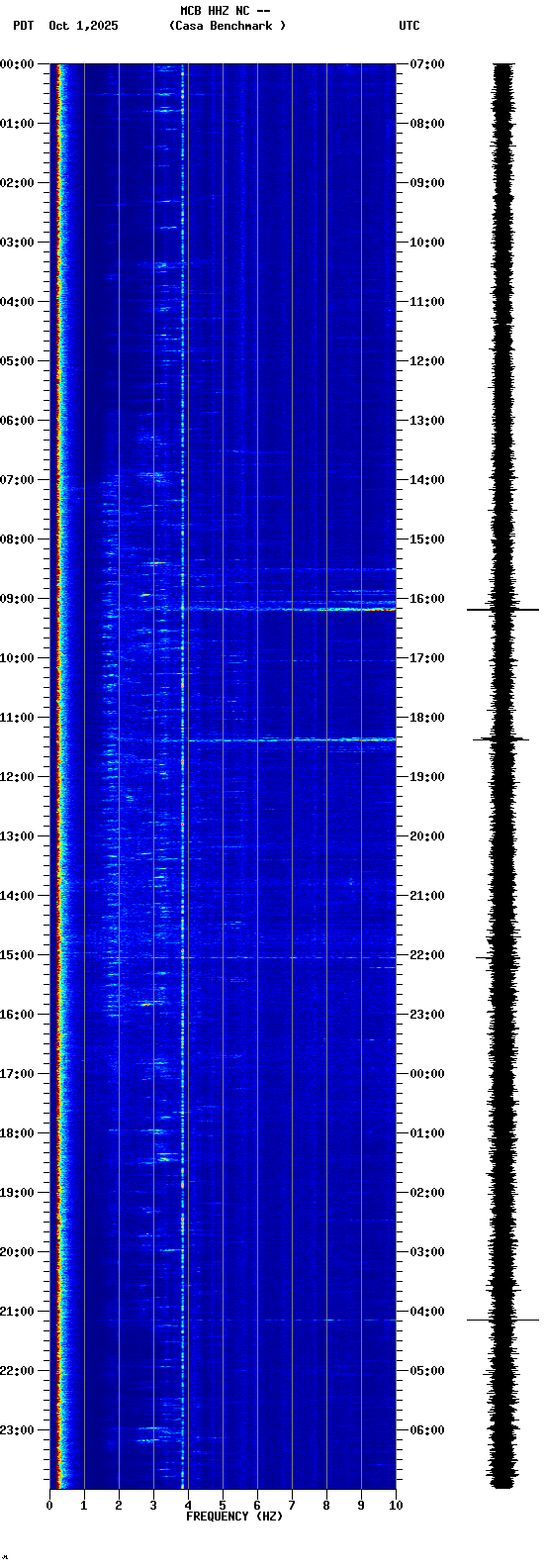This screenshot has width=546, height=1568.
Task: Click the 06:00 UTC time label
Action: (427, 1430)
